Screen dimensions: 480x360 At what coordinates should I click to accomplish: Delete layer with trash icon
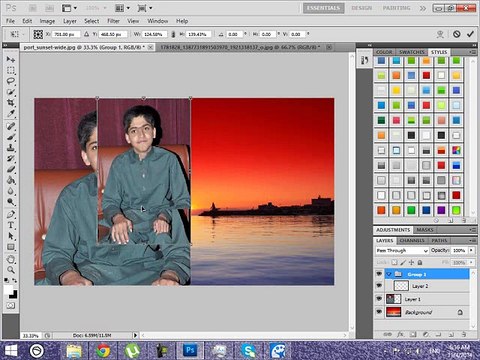click(464, 334)
